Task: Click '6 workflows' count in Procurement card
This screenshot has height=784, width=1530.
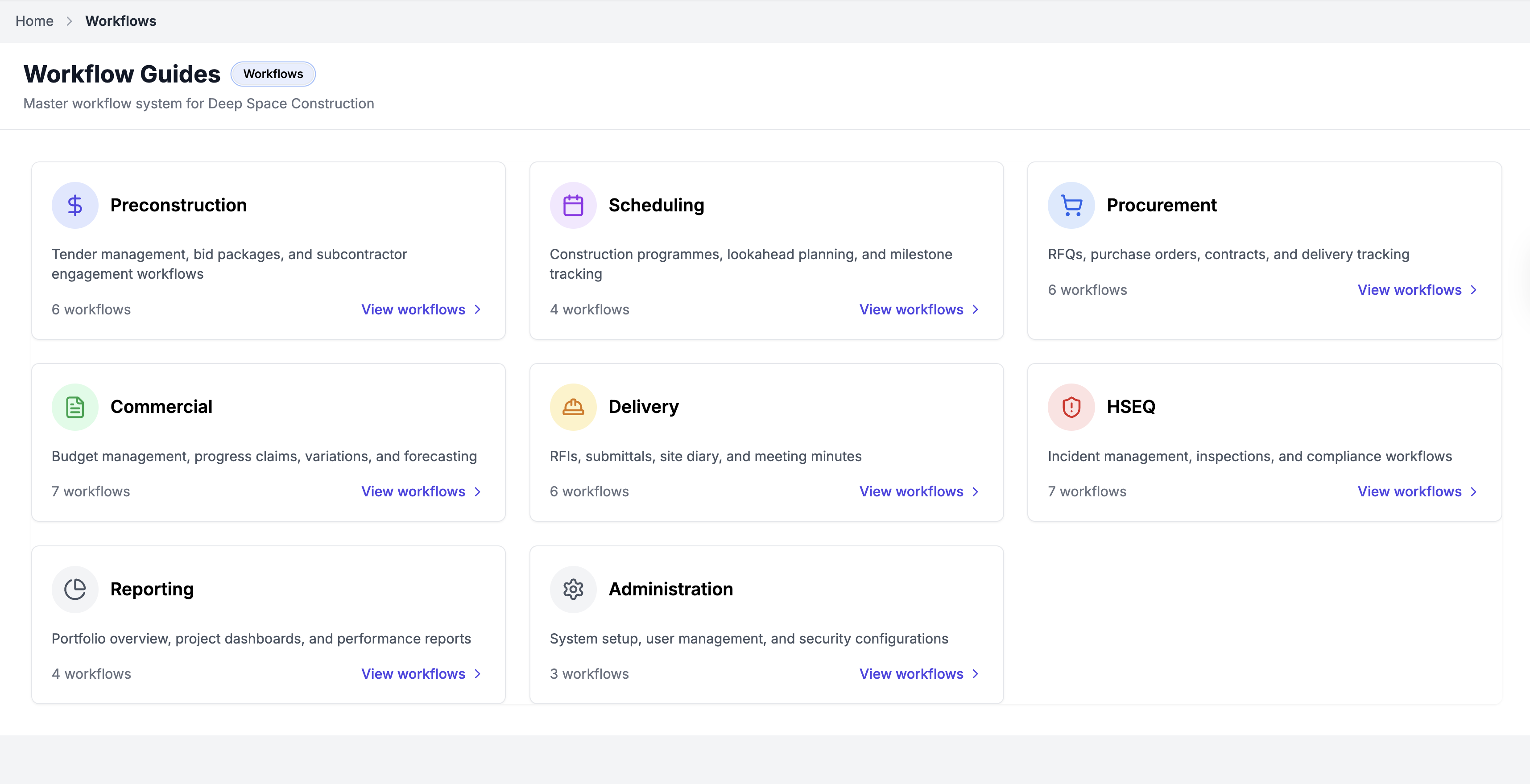Action: (1087, 290)
